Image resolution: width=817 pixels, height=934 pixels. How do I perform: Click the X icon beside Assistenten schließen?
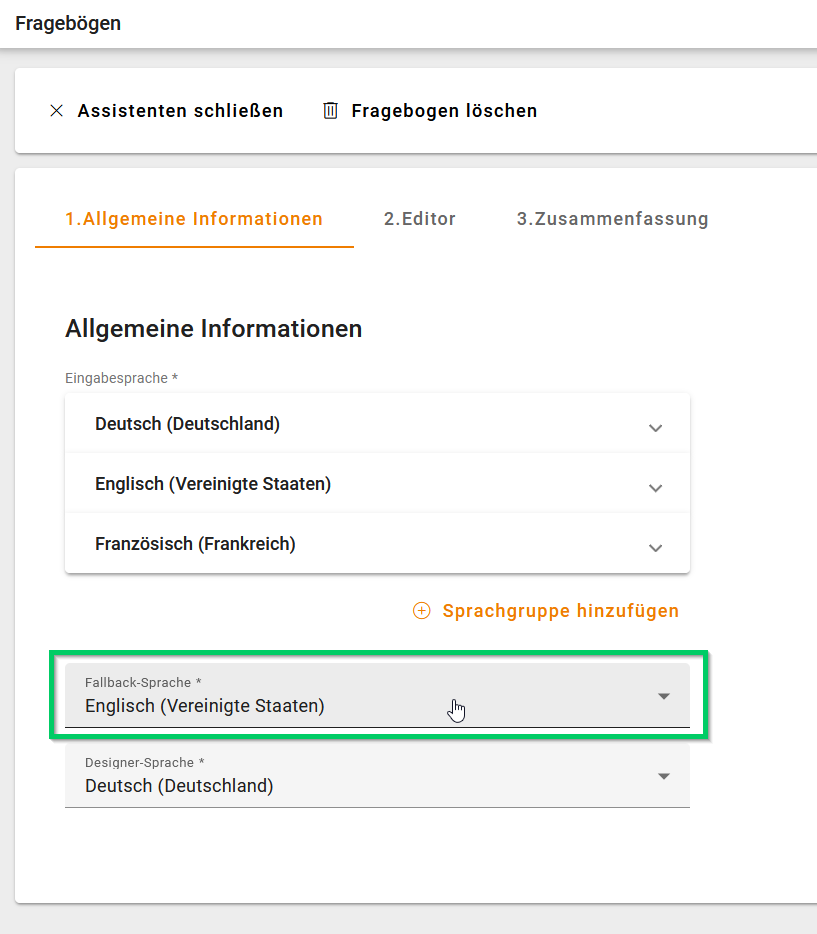click(56, 111)
